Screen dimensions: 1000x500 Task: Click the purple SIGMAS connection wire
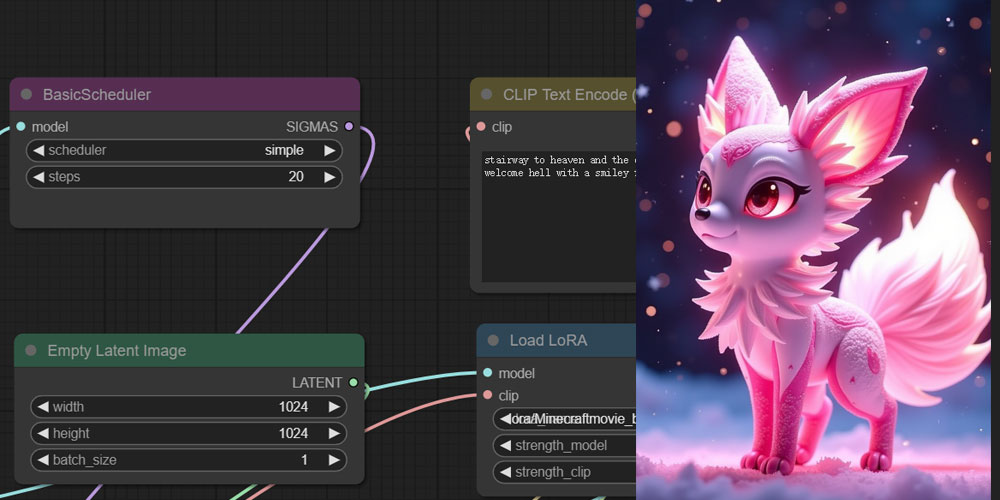(281, 281)
